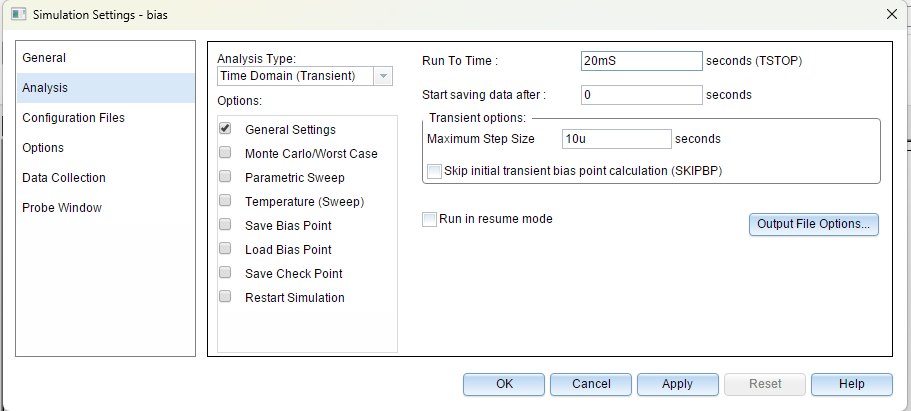
Task: Click the Run To Time input field
Action: coord(641,61)
